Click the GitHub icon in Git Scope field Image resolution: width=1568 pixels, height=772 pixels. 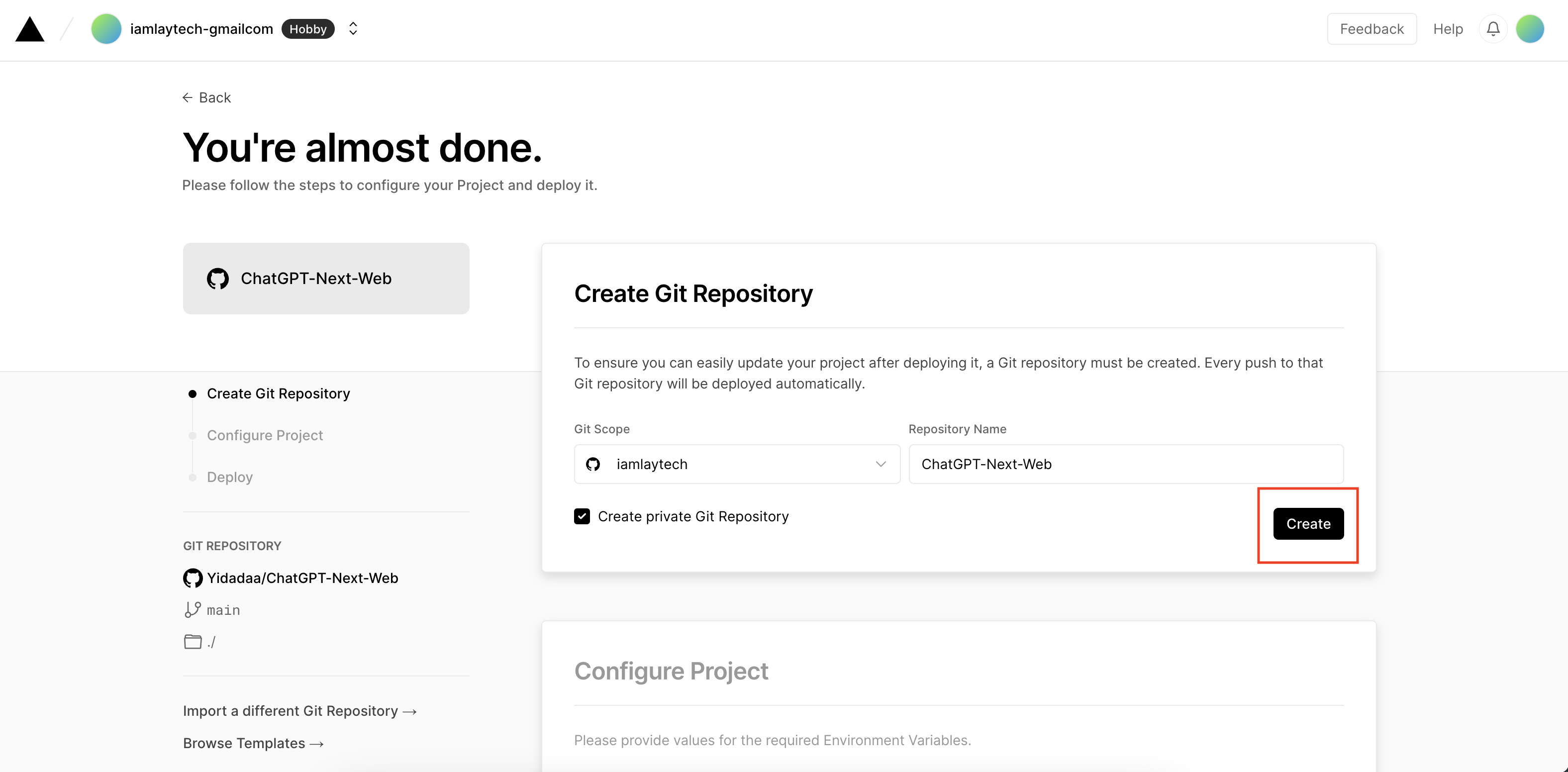click(593, 464)
